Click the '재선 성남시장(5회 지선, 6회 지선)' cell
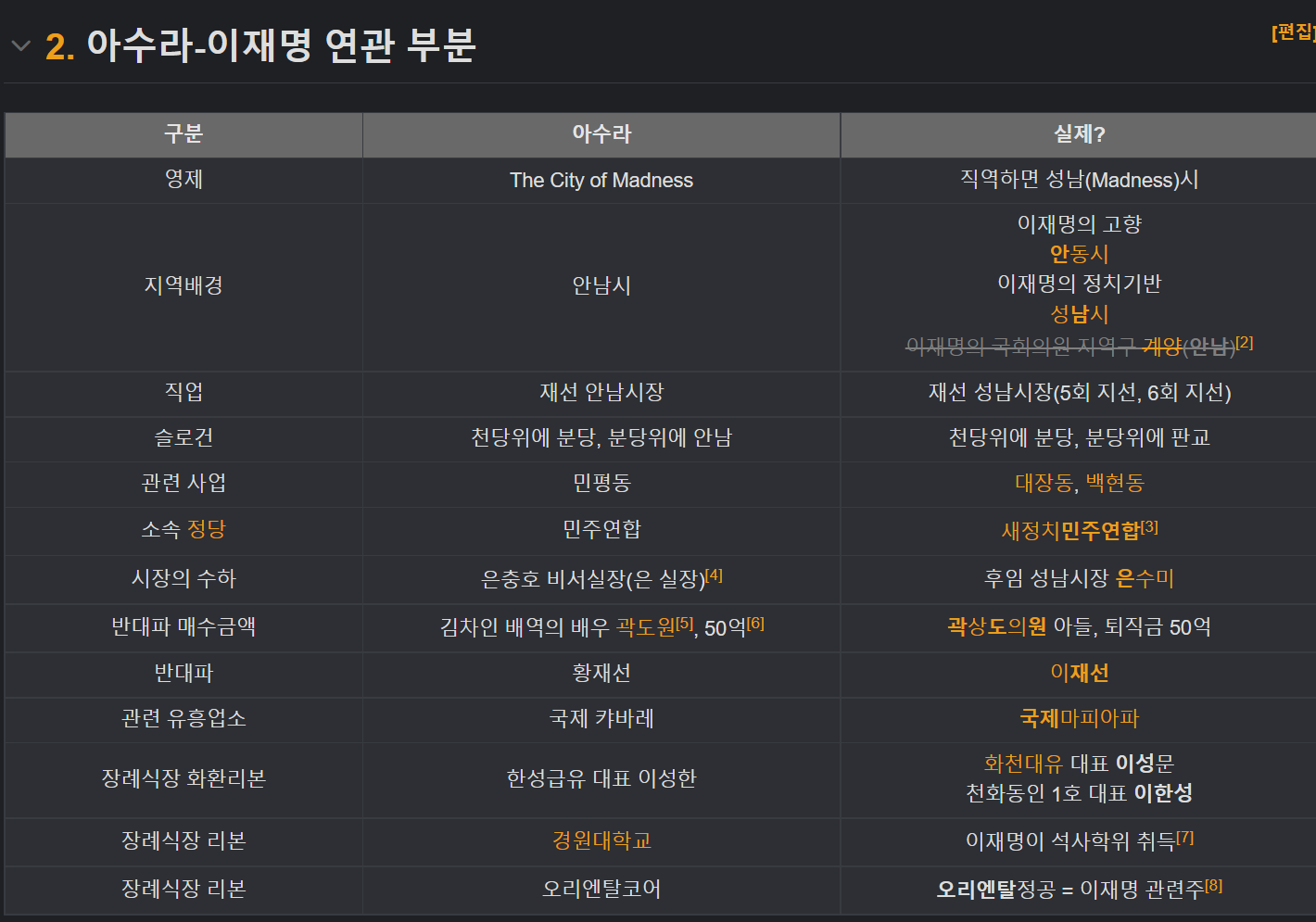 point(1079,393)
